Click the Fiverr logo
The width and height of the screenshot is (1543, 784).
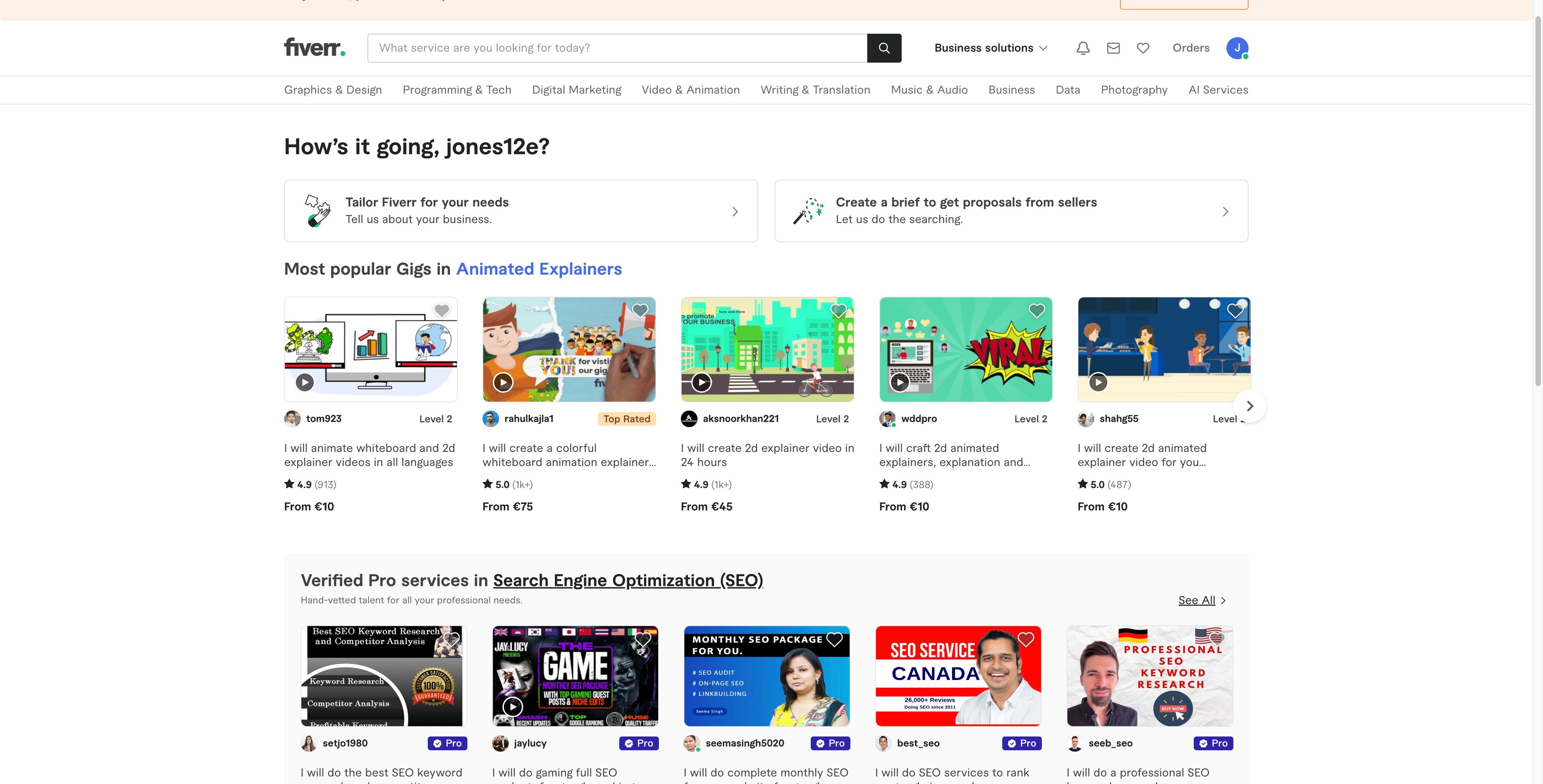tap(315, 47)
